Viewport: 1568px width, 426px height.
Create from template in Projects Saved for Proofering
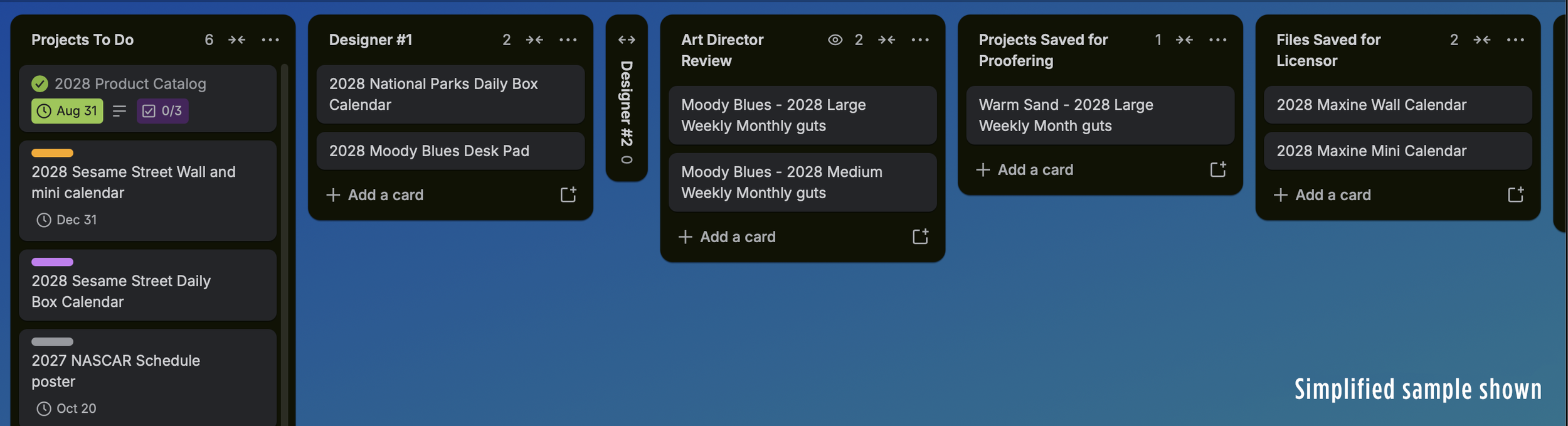[x=1218, y=170]
